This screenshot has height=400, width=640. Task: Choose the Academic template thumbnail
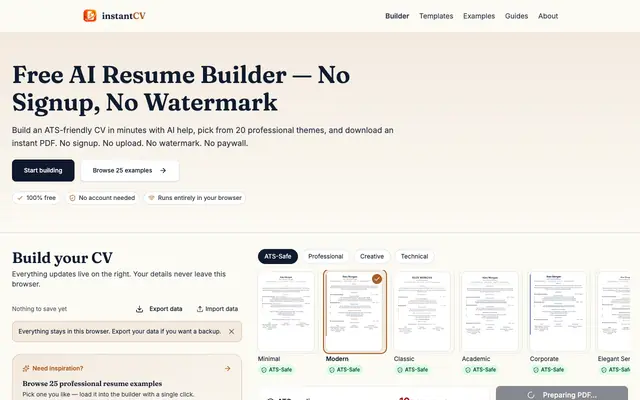click(490, 311)
